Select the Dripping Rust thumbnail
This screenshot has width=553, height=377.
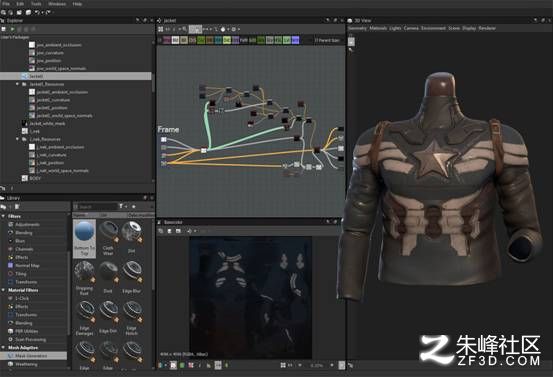pos(84,279)
